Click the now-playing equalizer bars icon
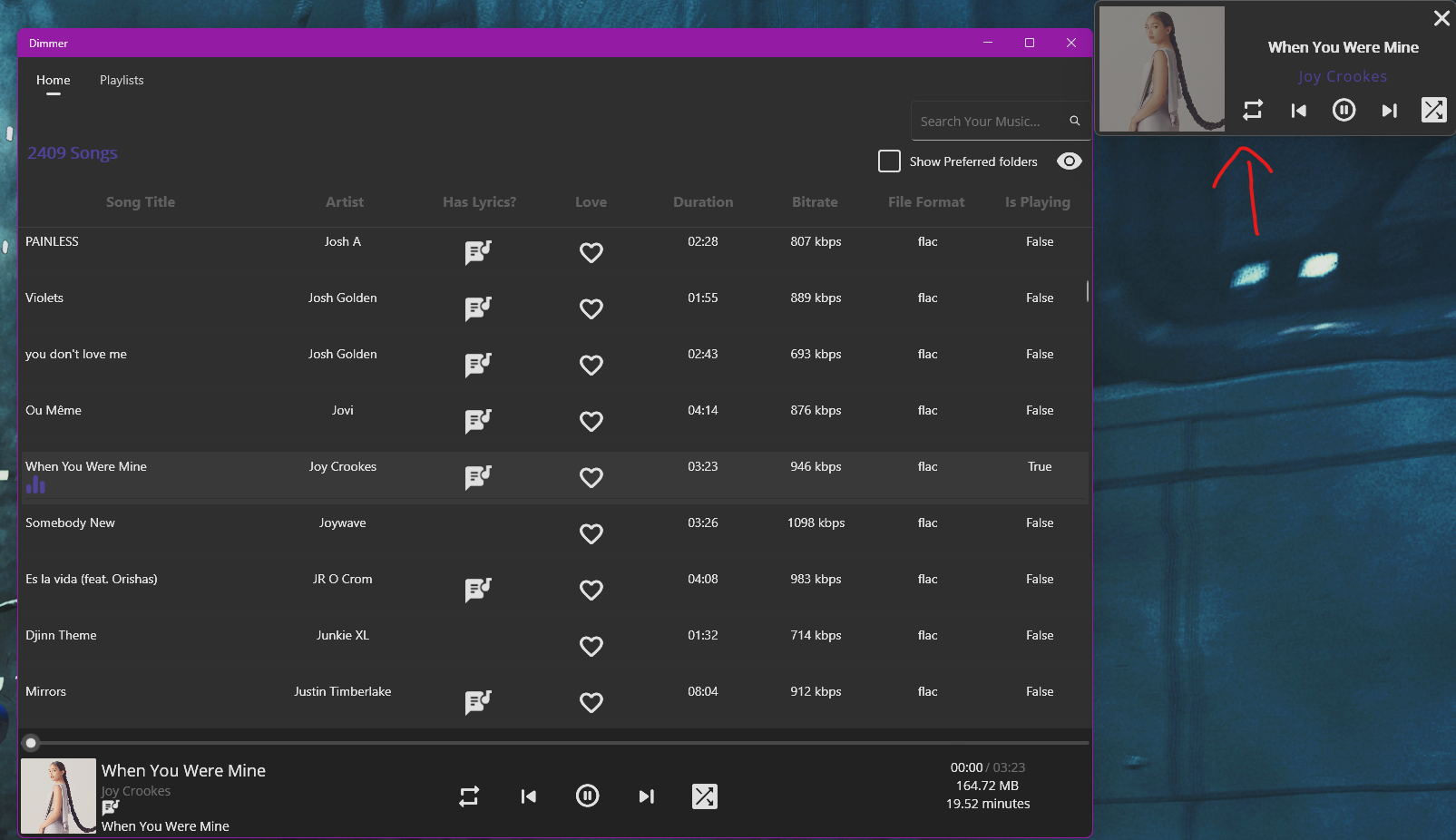Screen dimensions: 1456x840 point(35,485)
